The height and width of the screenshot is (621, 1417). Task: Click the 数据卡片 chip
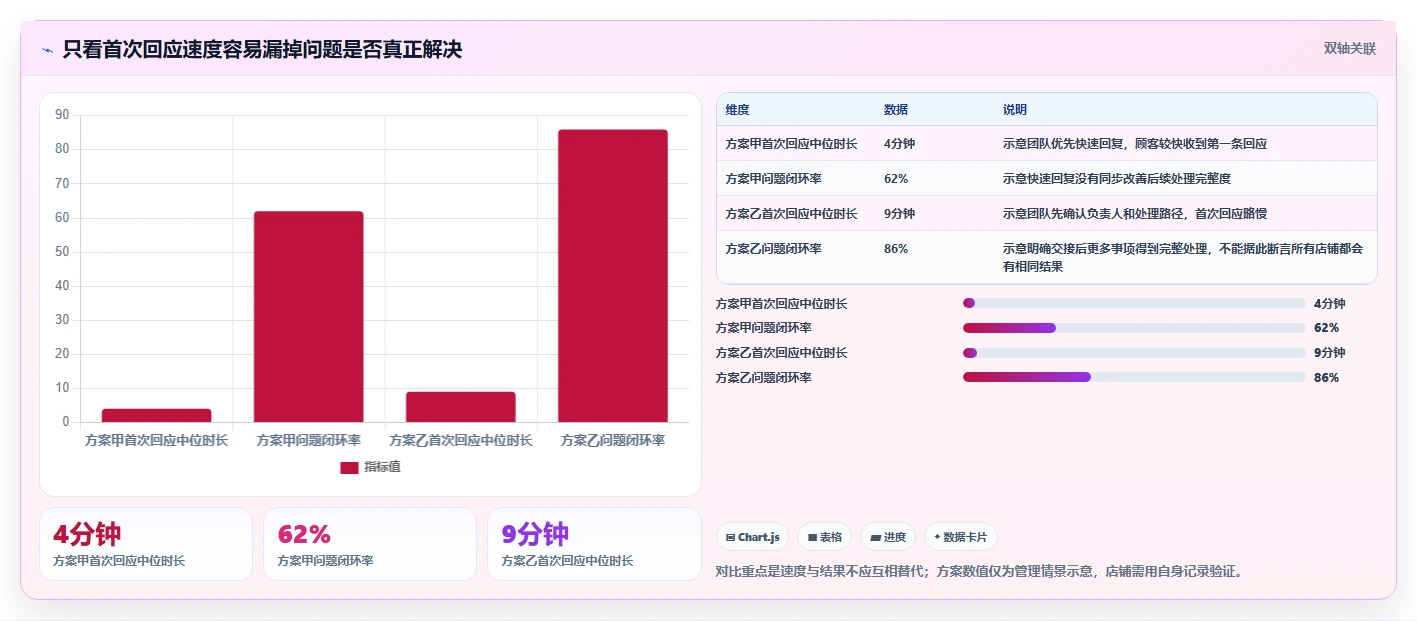pyautogui.click(x=960, y=537)
